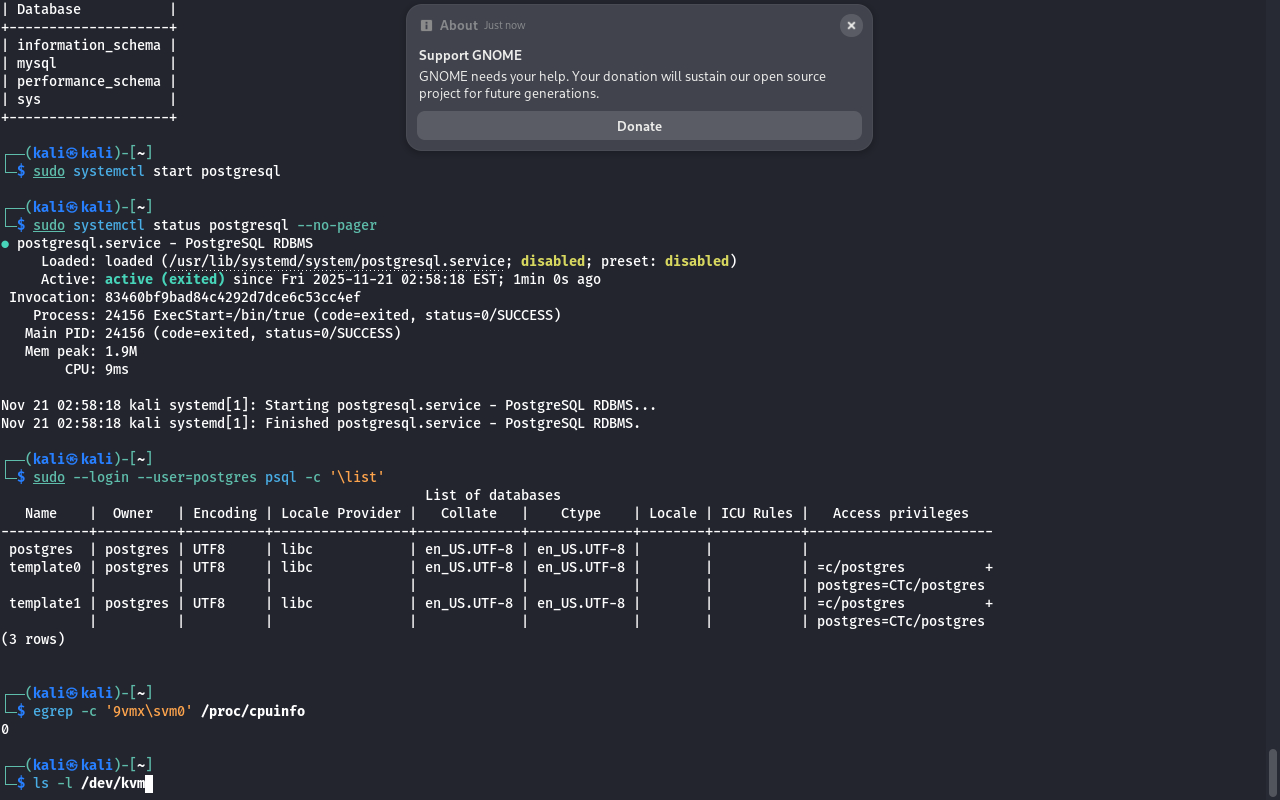The width and height of the screenshot is (1280, 800).
Task: Select the template0 database name
Action: [x=41, y=567]
